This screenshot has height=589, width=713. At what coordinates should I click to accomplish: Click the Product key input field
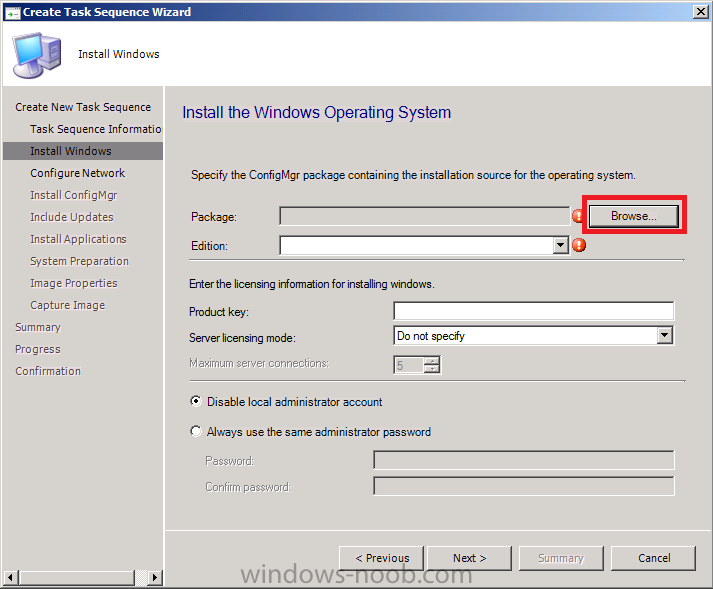click(533, 311)
